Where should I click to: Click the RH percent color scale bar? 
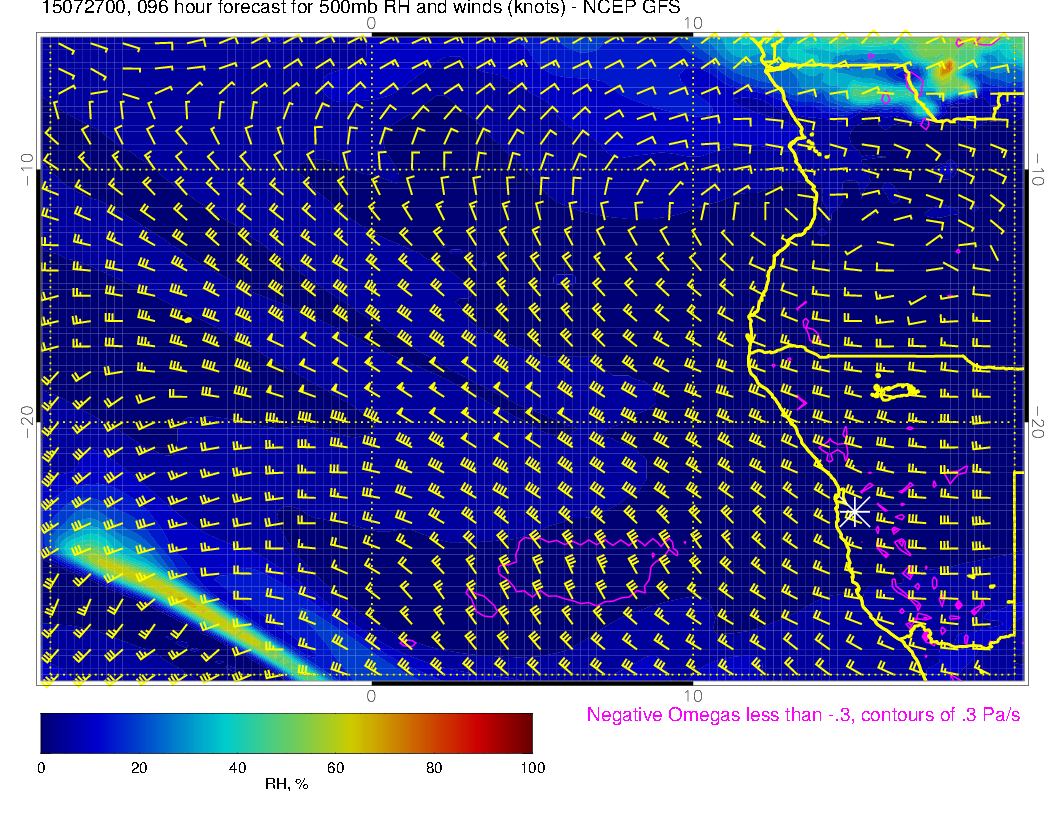(286, 733)
